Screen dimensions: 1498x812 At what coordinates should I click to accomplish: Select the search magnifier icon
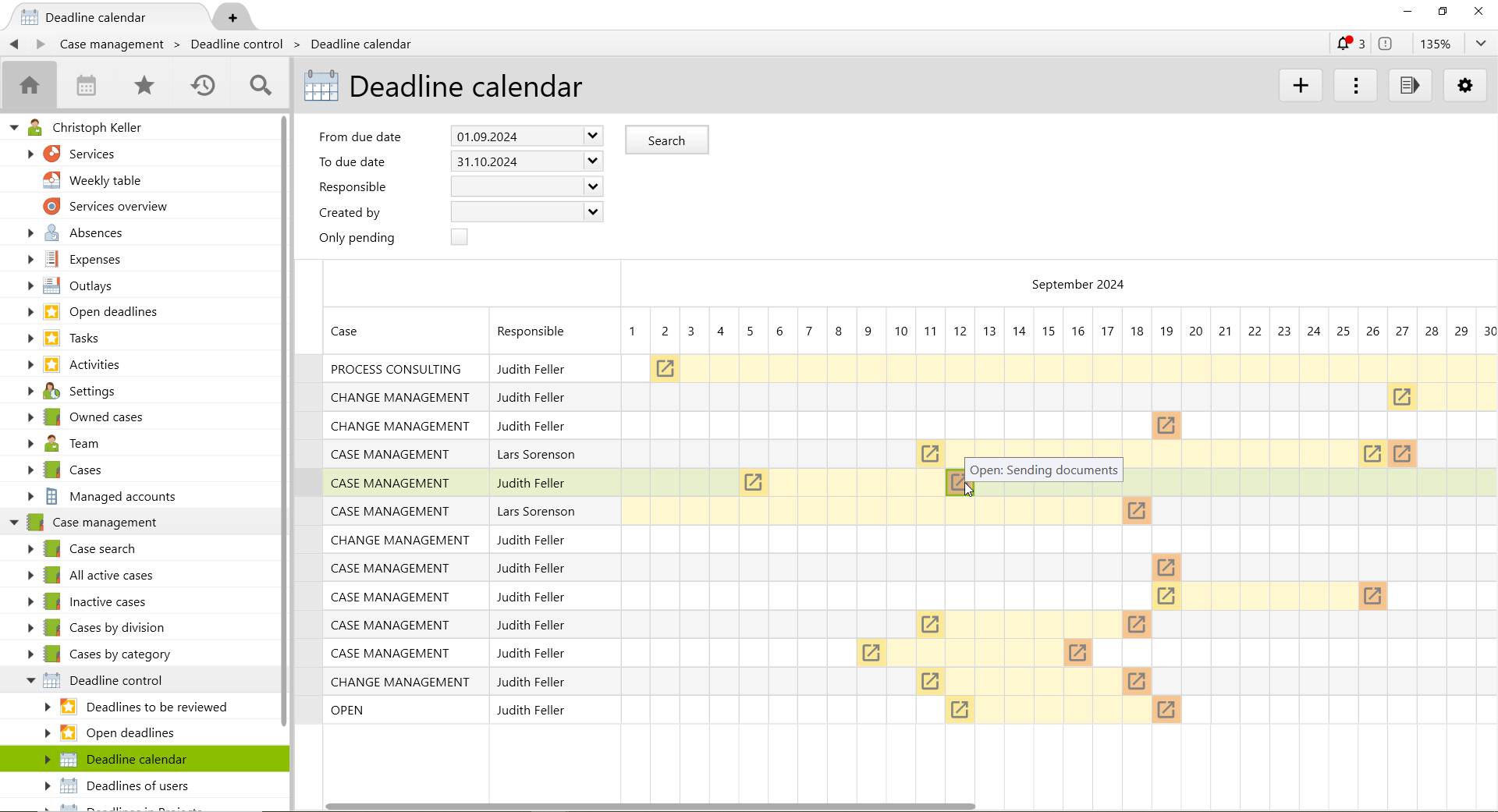point(260,85)
